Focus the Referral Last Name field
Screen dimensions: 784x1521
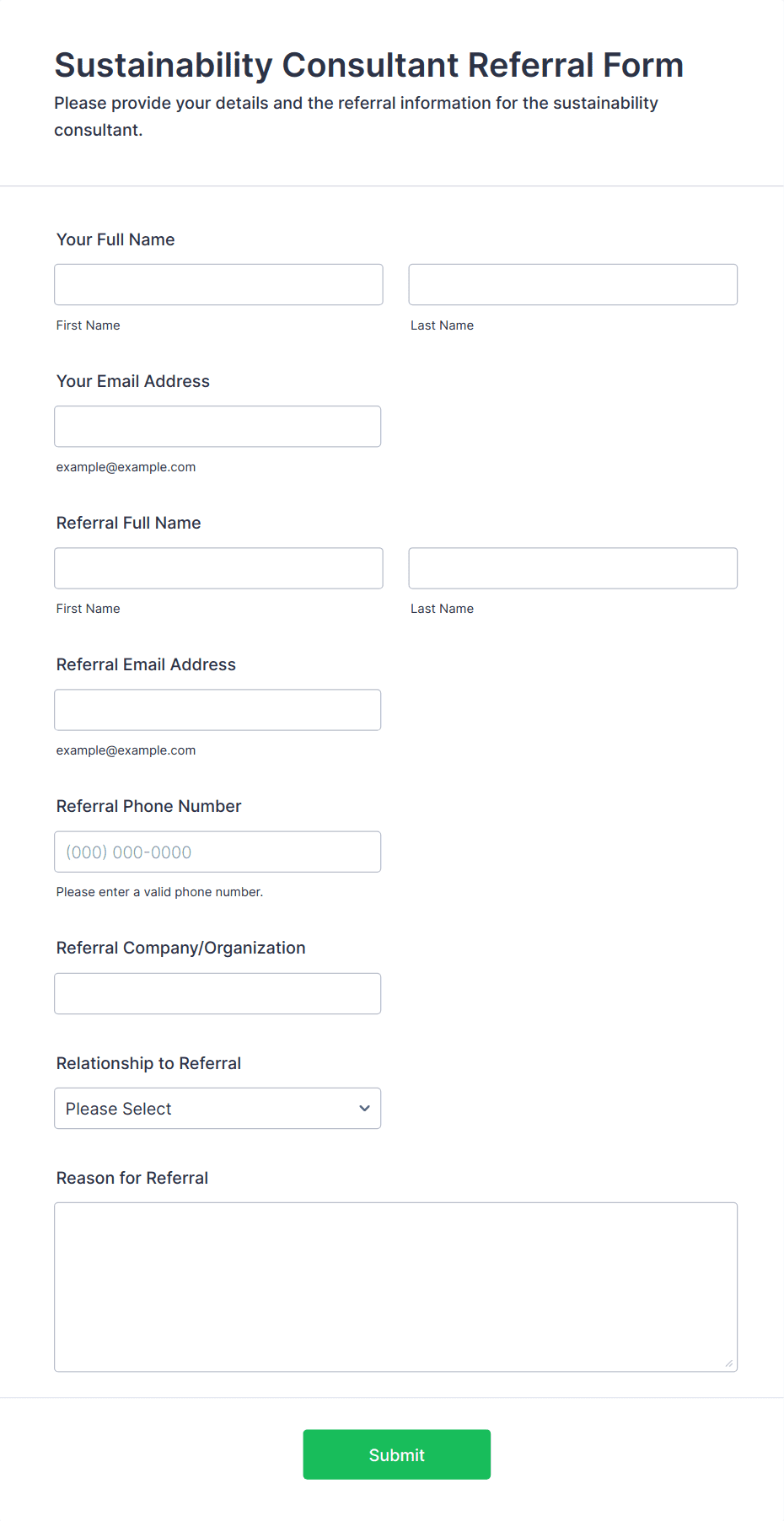[572, 568]
